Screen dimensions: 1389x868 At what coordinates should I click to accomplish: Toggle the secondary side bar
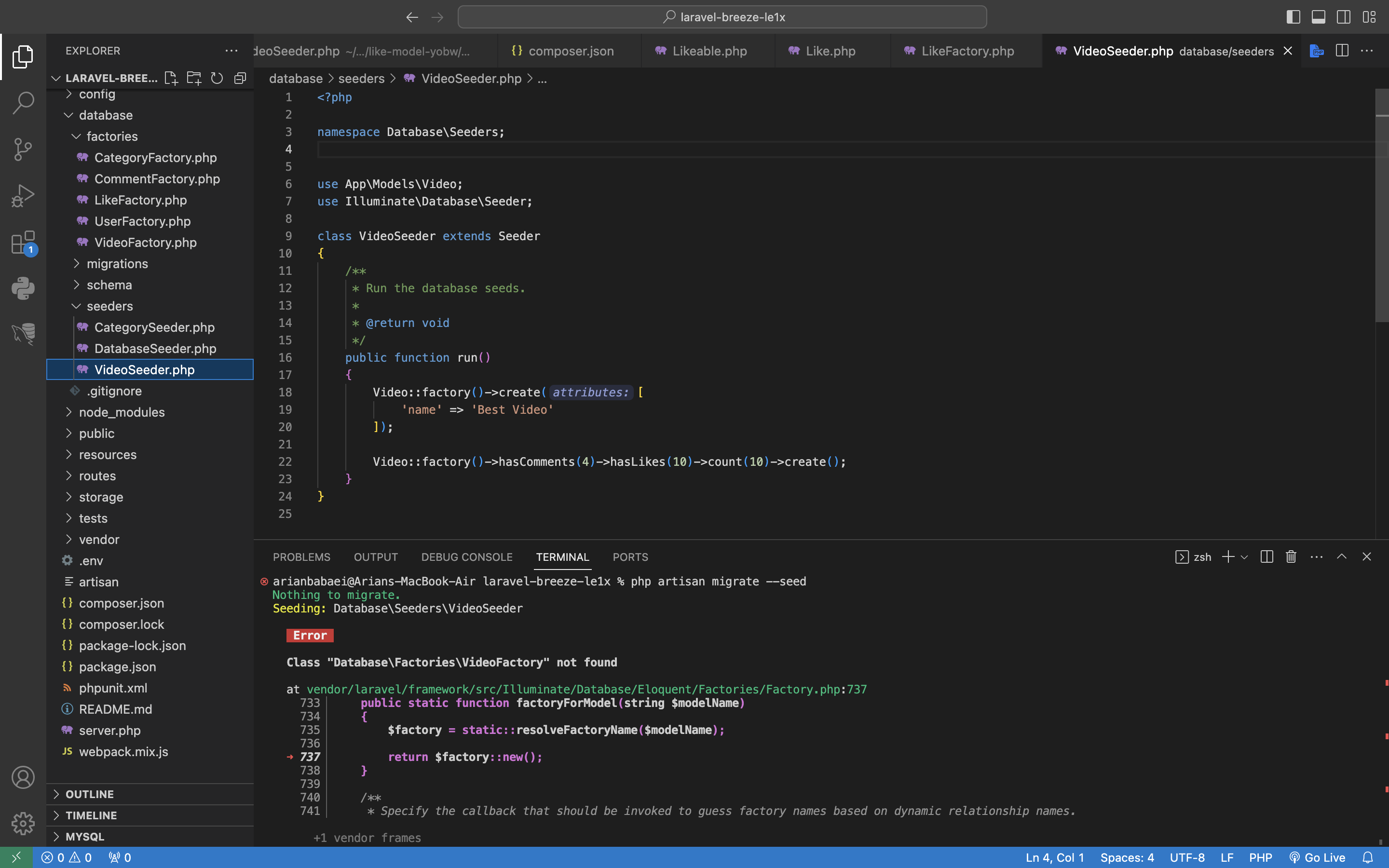coord(1344,17)
